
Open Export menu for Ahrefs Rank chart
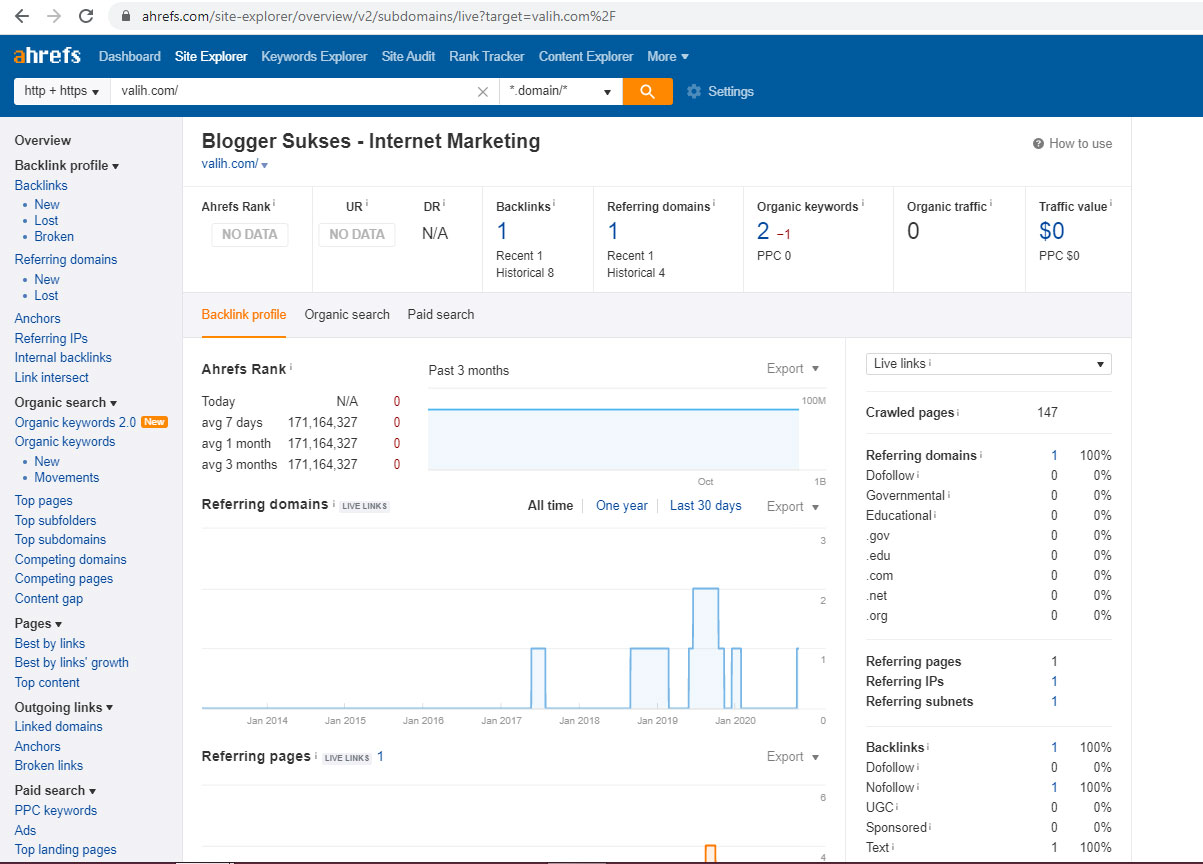(x=793, y=369)
